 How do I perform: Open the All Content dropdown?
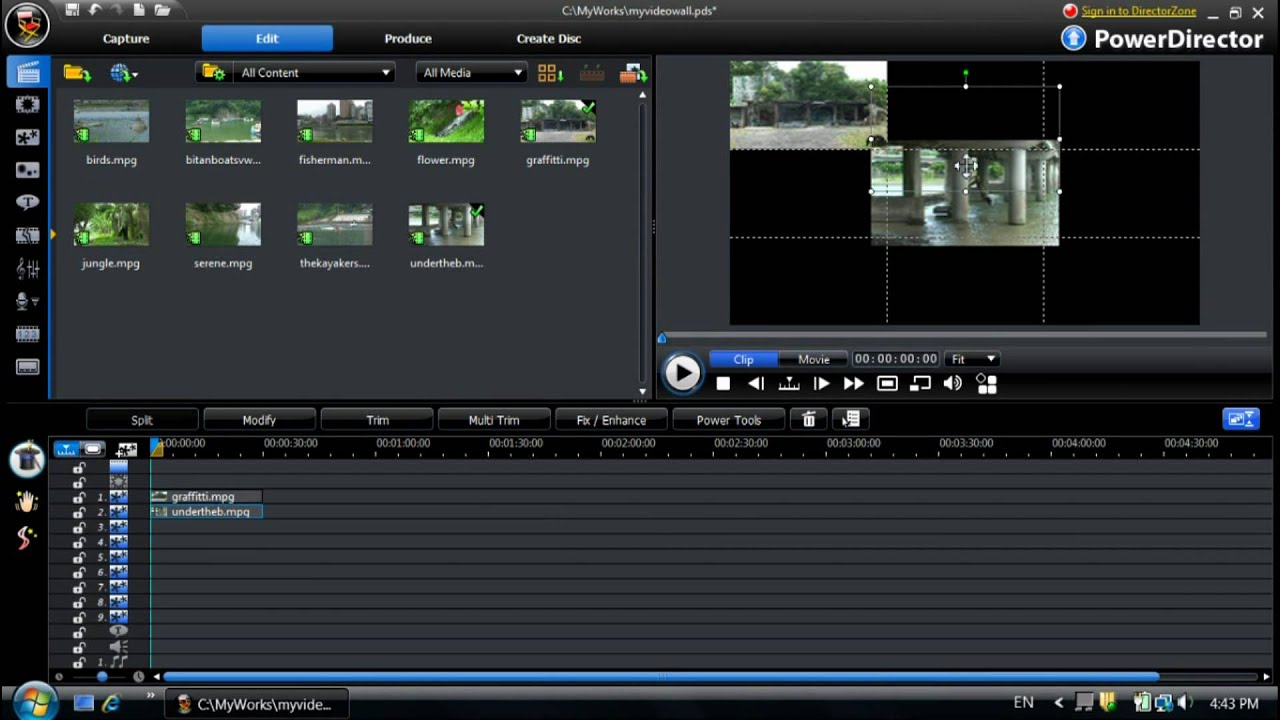point(314,73)
